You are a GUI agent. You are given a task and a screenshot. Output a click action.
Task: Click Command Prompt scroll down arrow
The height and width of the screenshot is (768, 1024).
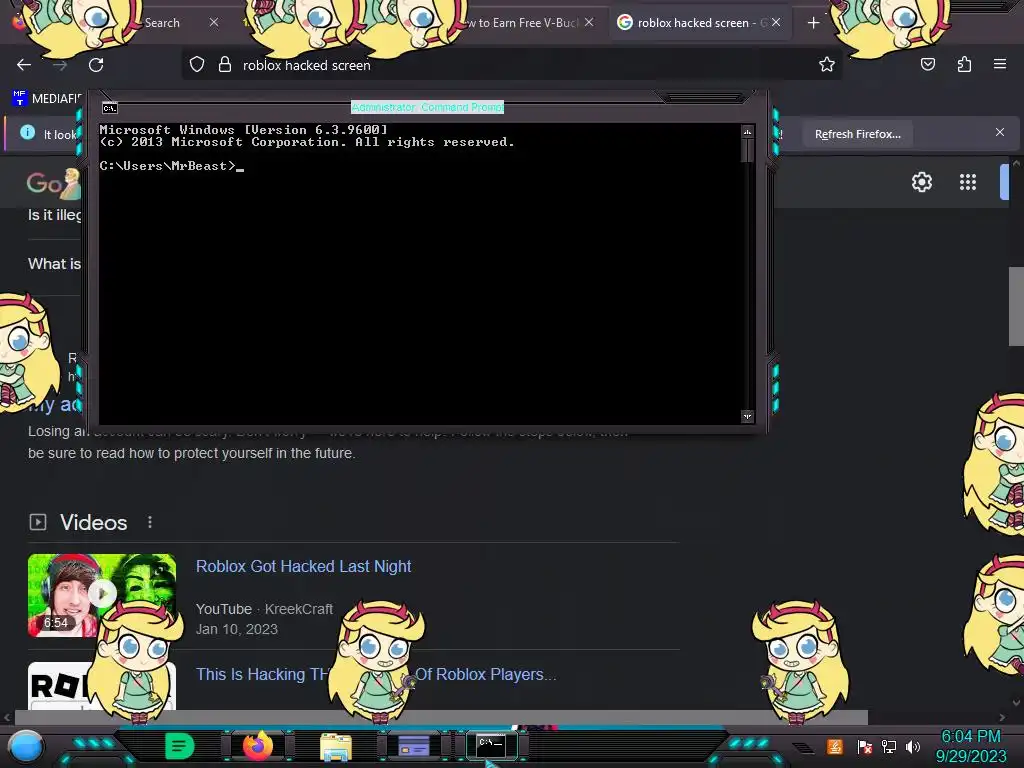(x=747, y=416)
